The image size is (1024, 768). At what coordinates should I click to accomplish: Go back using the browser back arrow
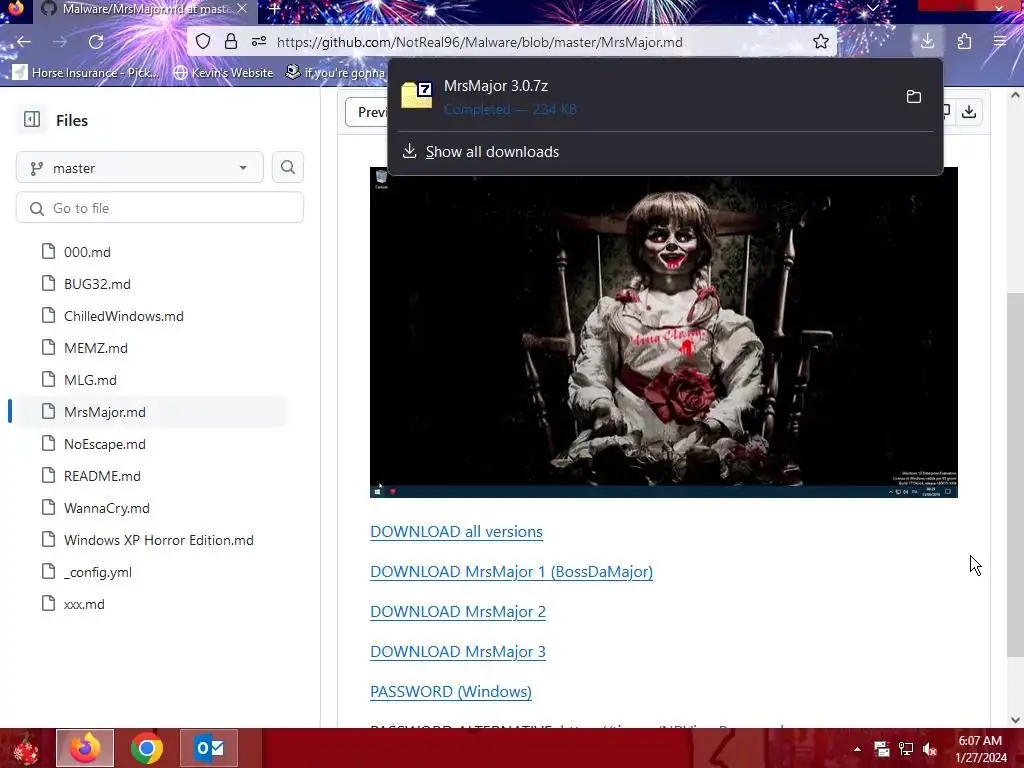pos(24,42)
